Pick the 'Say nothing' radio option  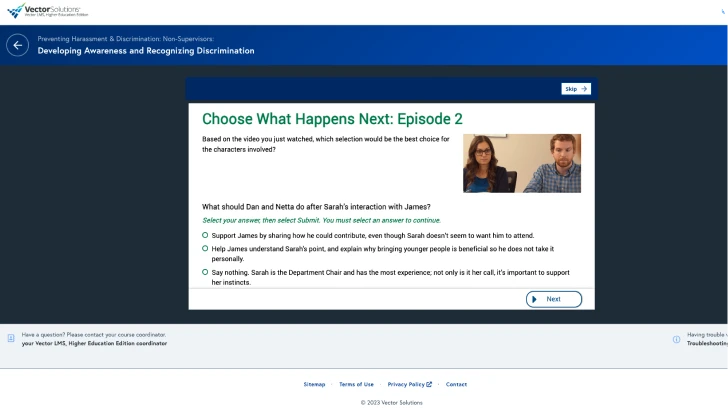[x=205, y=271]
